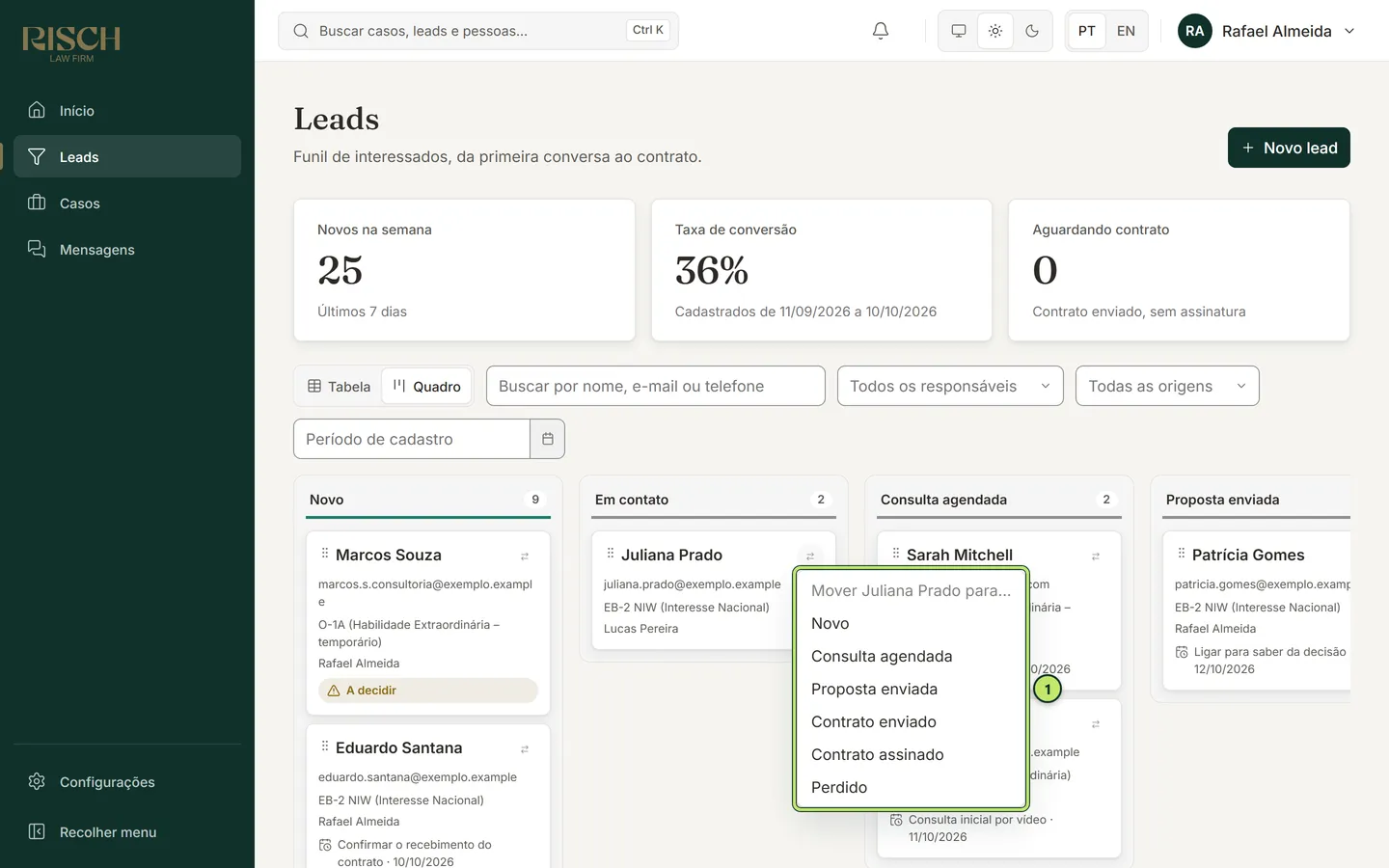The image size is (1389, 868).
Task: Mark Juliana Prado as Perdido
Action: (911, 787)
